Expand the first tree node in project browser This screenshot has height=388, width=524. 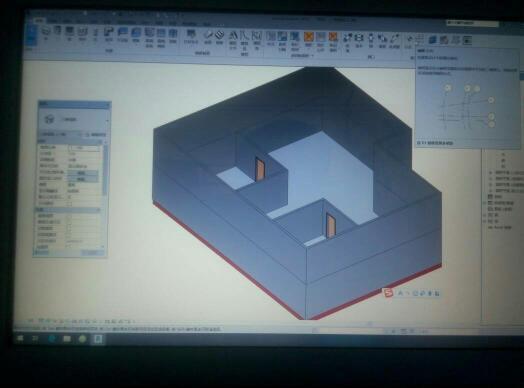[491, 173]
